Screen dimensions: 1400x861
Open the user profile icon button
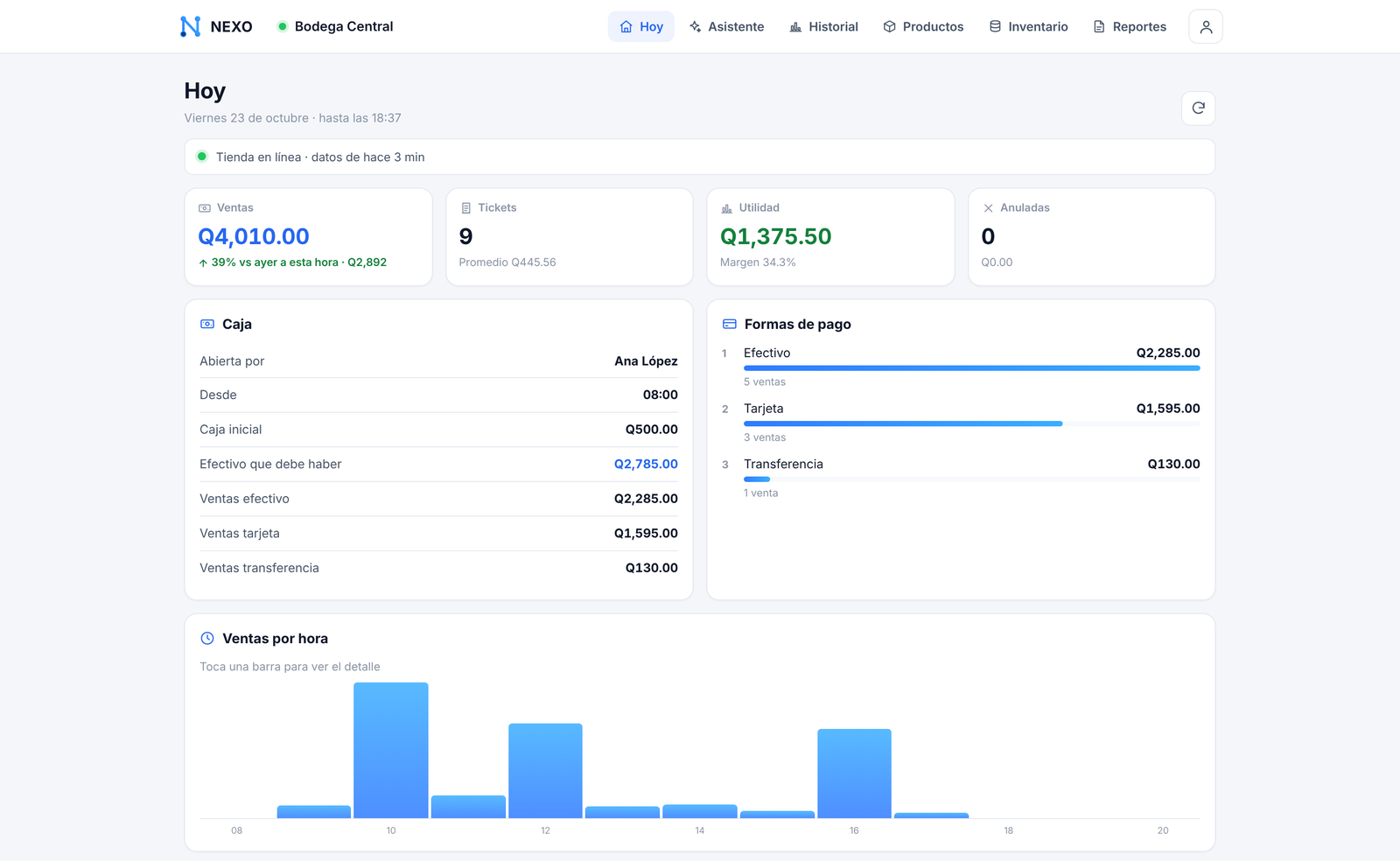(1205, 26)
